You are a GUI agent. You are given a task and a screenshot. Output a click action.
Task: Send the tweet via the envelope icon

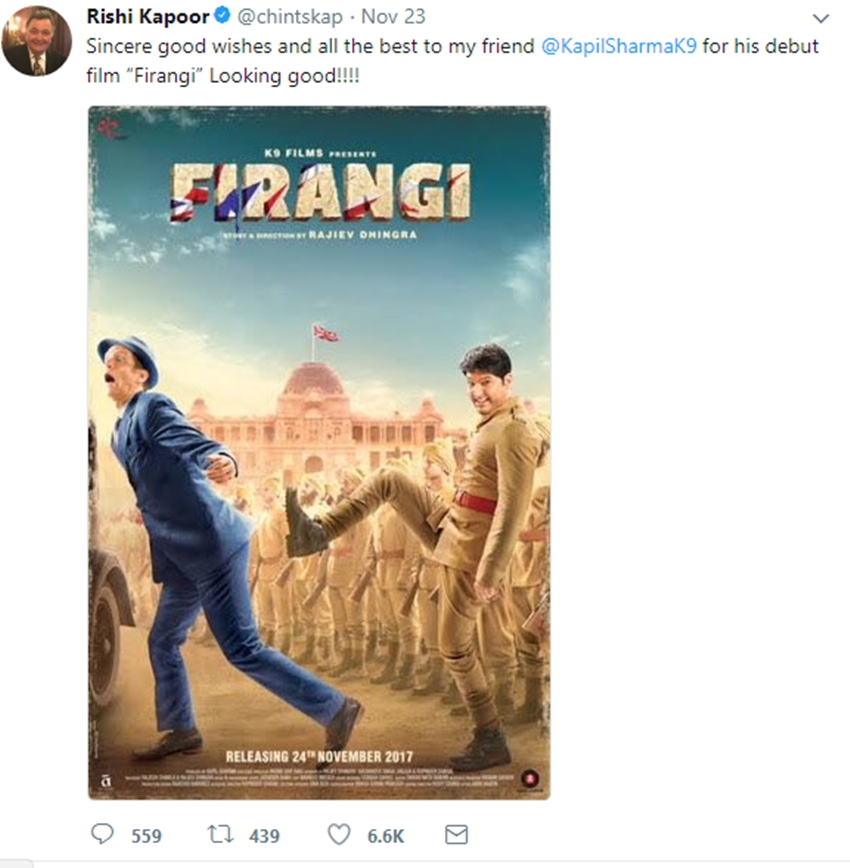(456, 834)
